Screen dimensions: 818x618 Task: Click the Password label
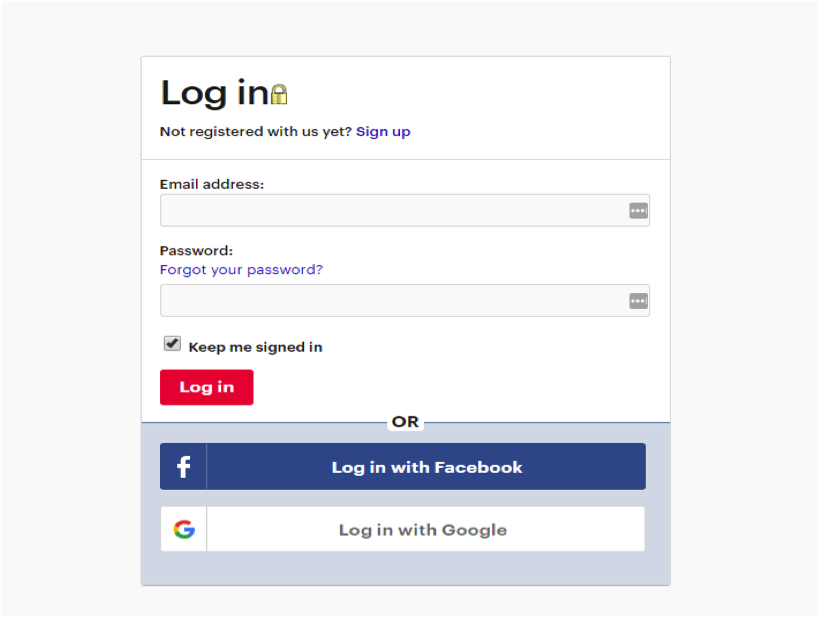(x=196, y=250)
